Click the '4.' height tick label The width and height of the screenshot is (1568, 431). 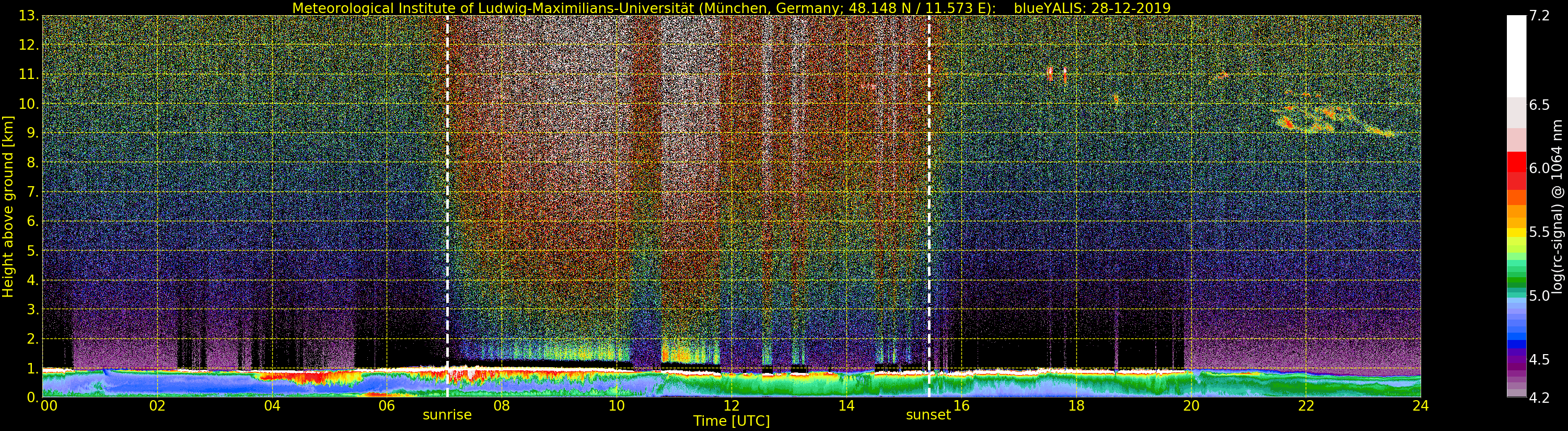coord(32,280)
